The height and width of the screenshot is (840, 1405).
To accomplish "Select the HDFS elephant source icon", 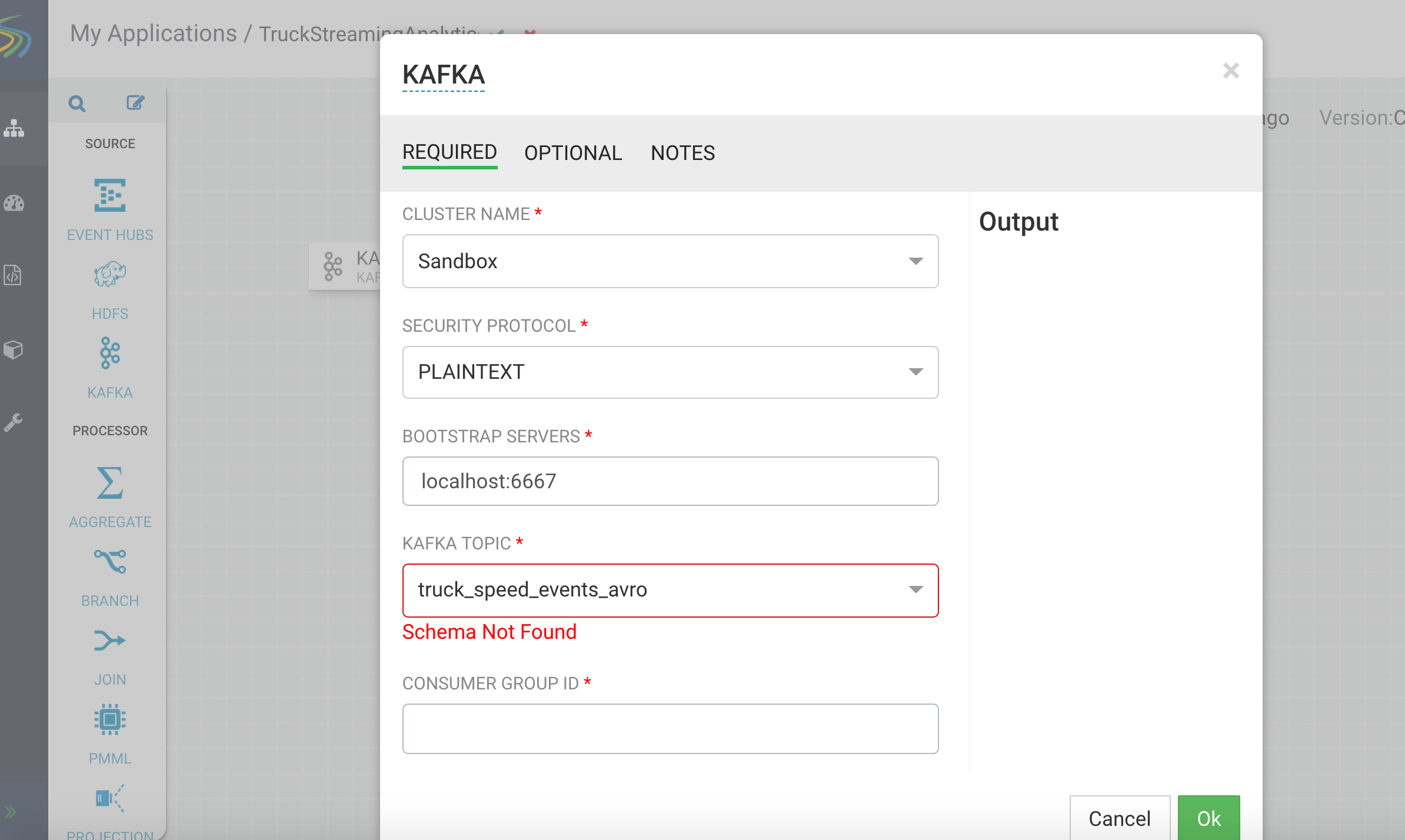I will click(x=110, y=274).
